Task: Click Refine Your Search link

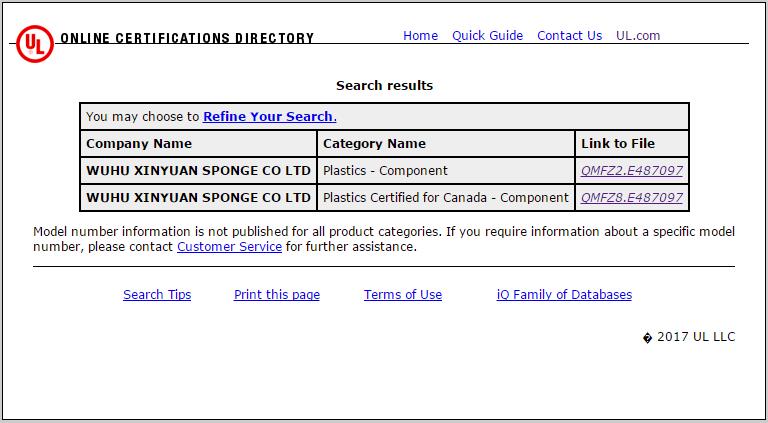Action: pos(269,117)
